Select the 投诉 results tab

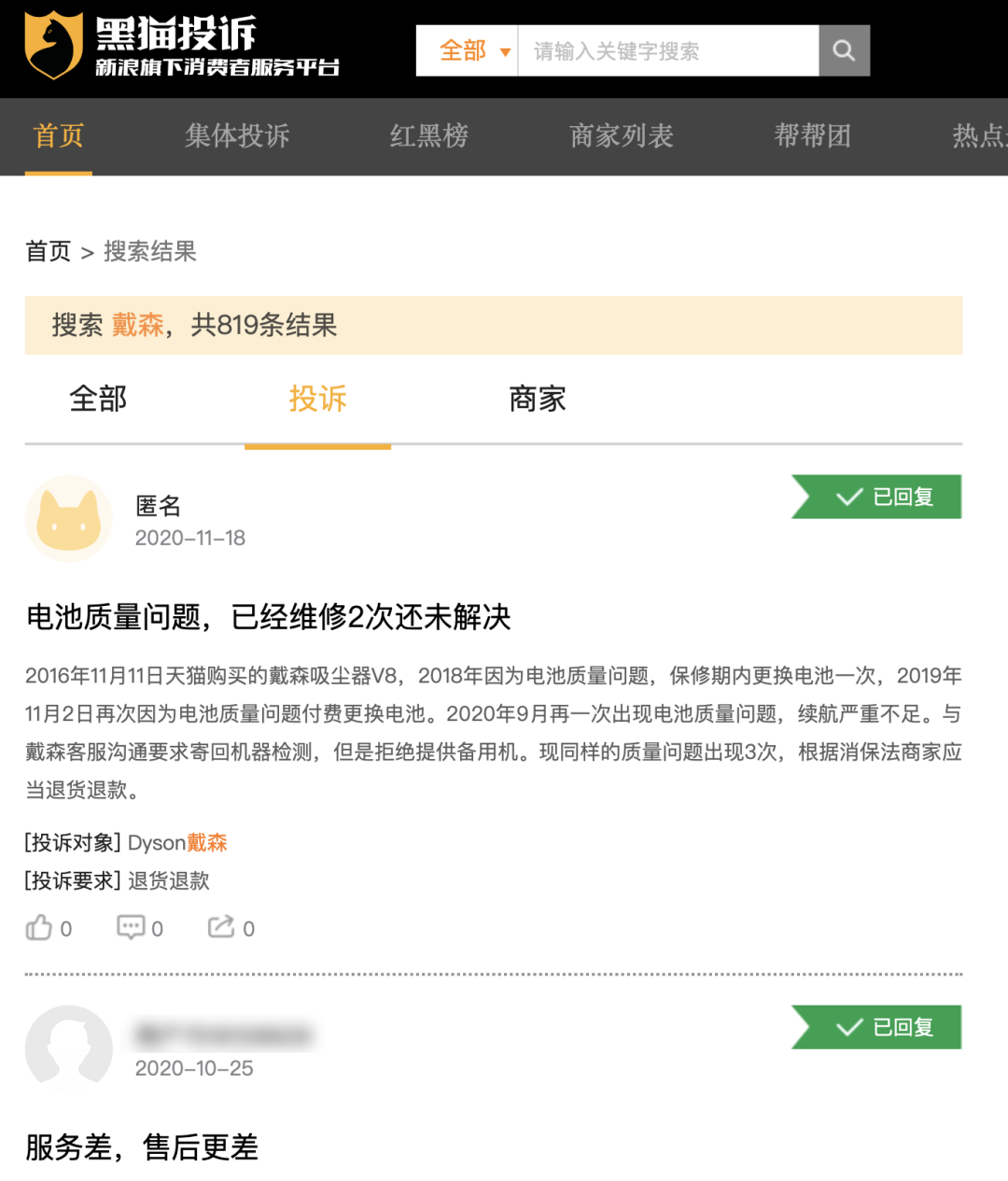click(x=317, y=400)
